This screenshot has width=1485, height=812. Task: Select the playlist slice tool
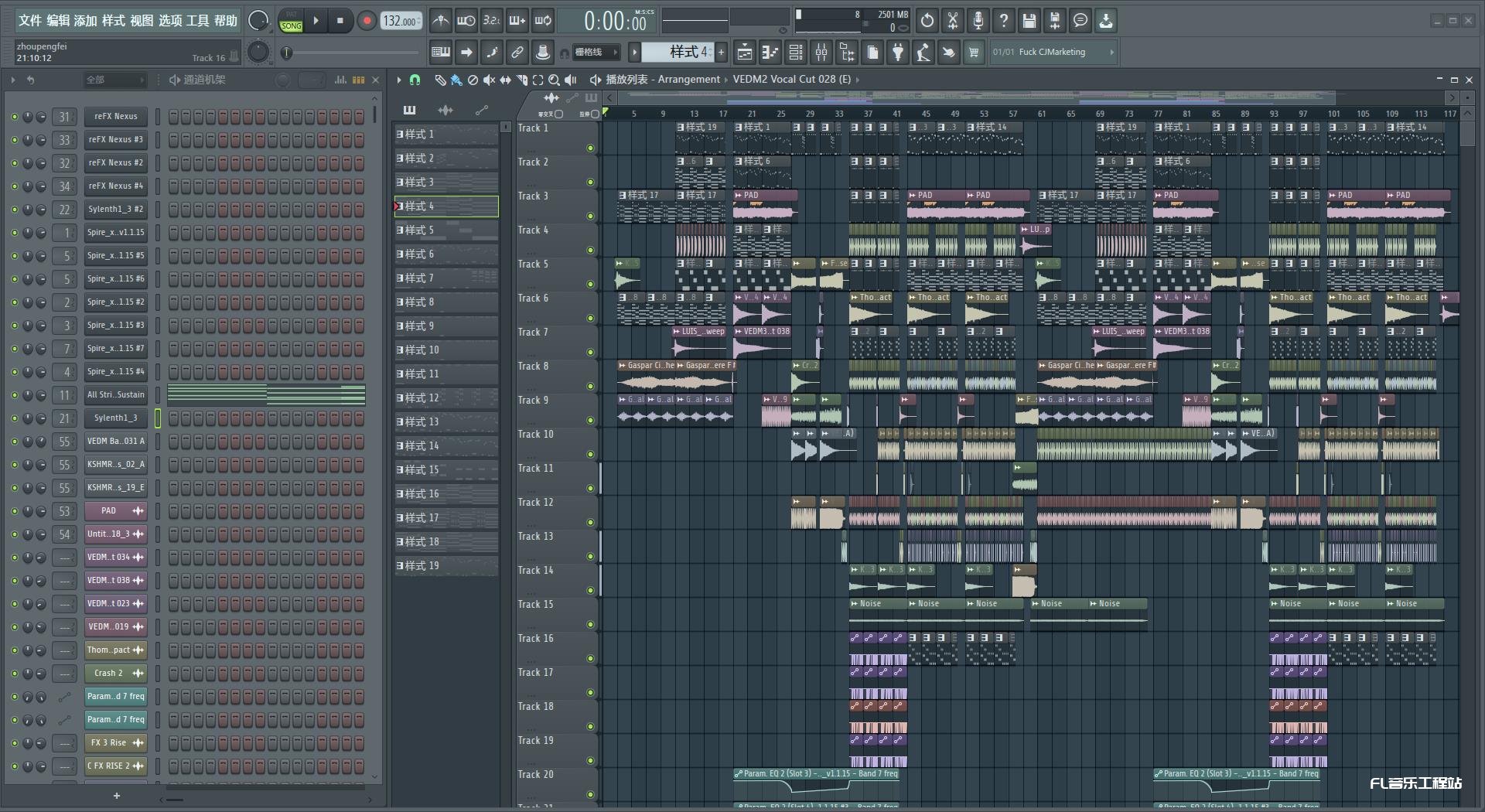(x=521, y=80)
